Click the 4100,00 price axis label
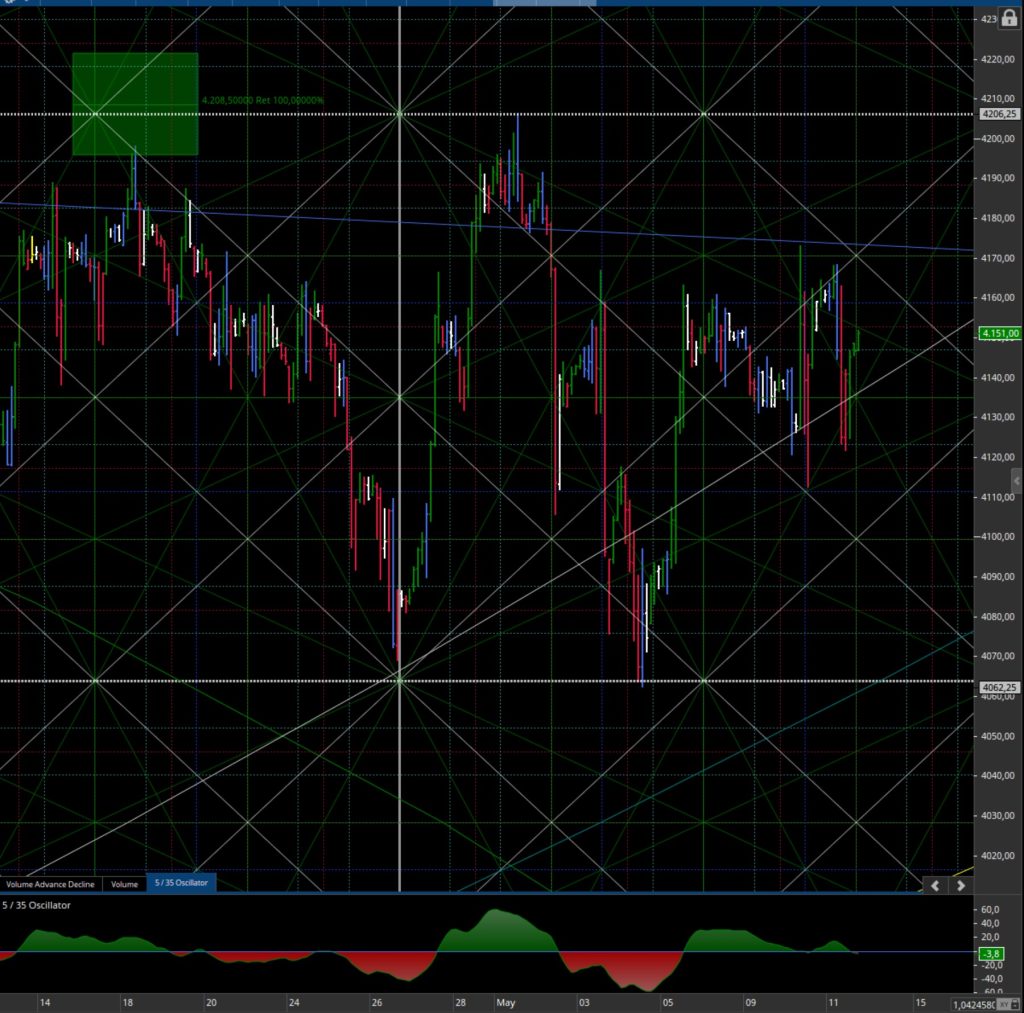This screenshot has height=1013, width=1024. pyautogui.click(x=998, y=537)
